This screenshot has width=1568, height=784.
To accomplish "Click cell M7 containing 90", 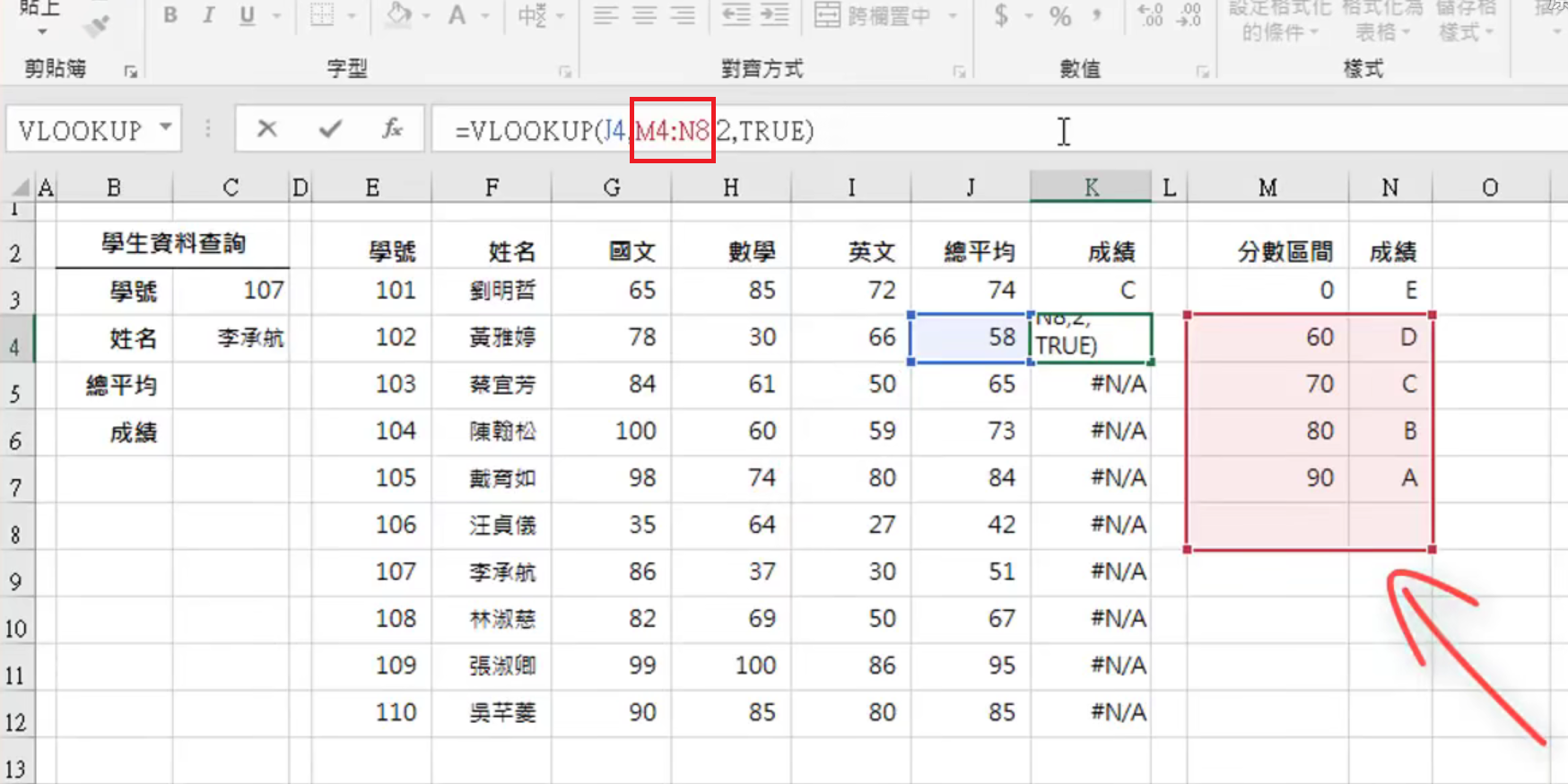I will tap(1267, 478).
